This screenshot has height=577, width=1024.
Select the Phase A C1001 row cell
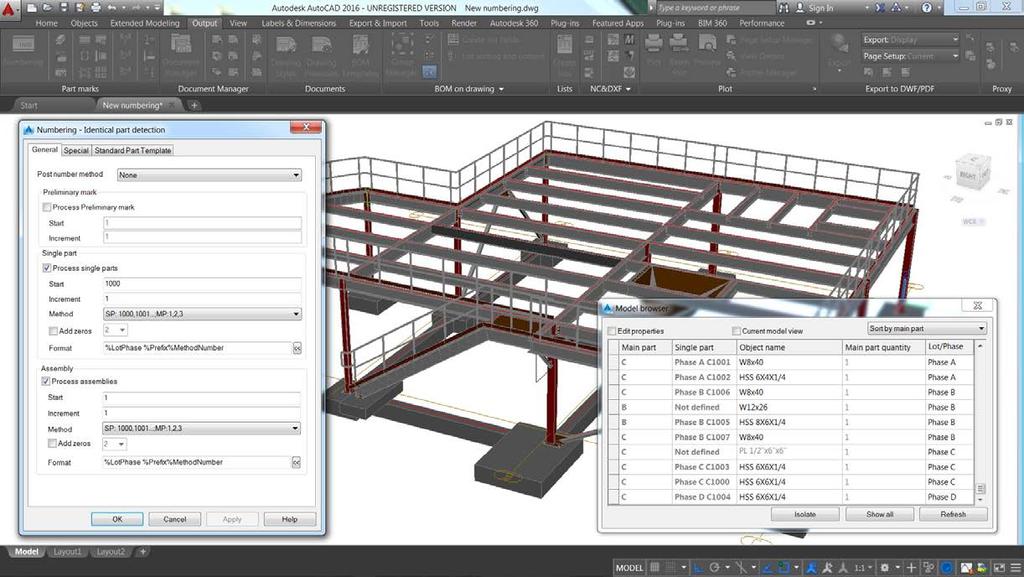pos(703,362)
